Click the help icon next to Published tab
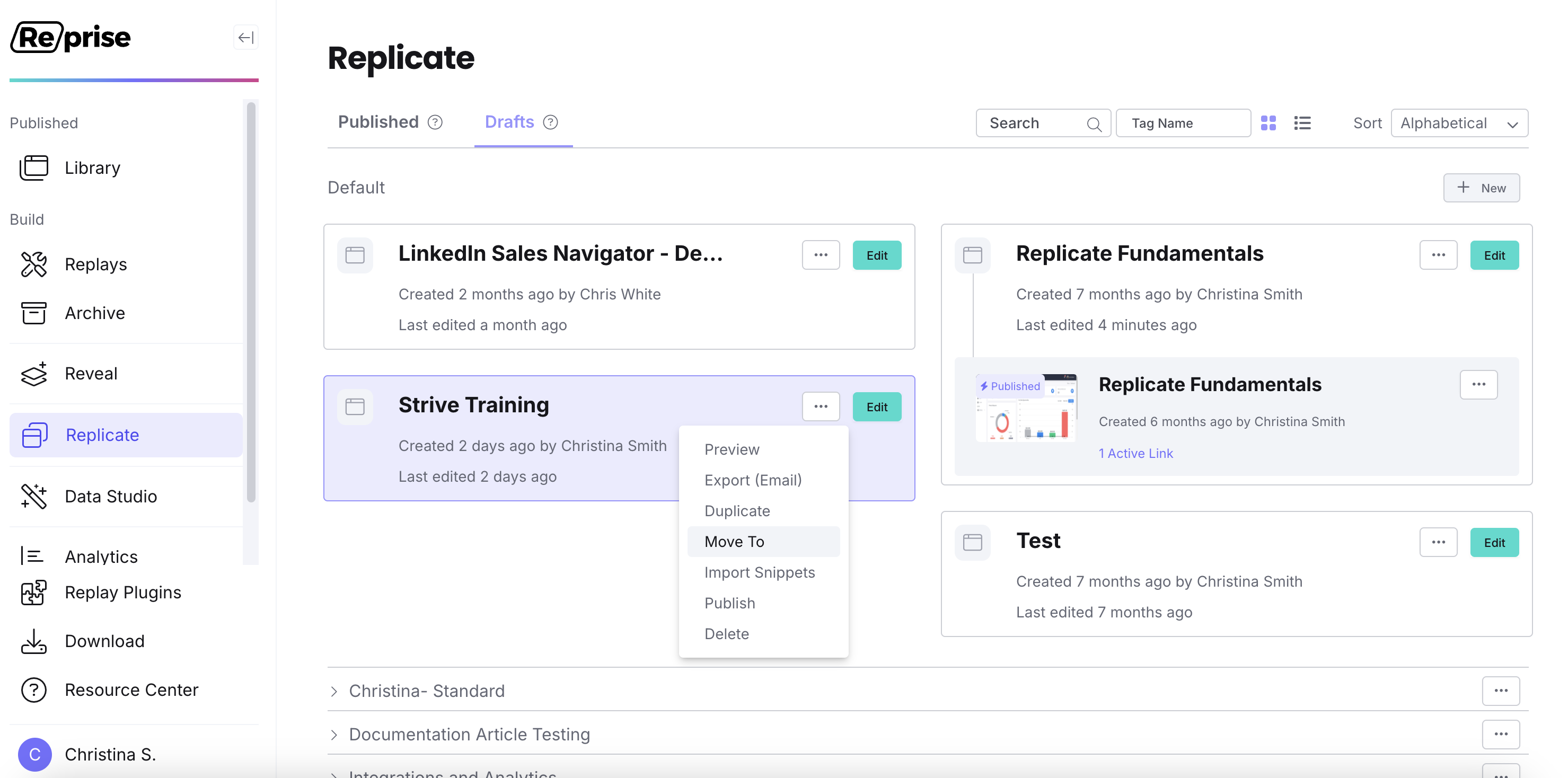 click(x=435, y=122)
